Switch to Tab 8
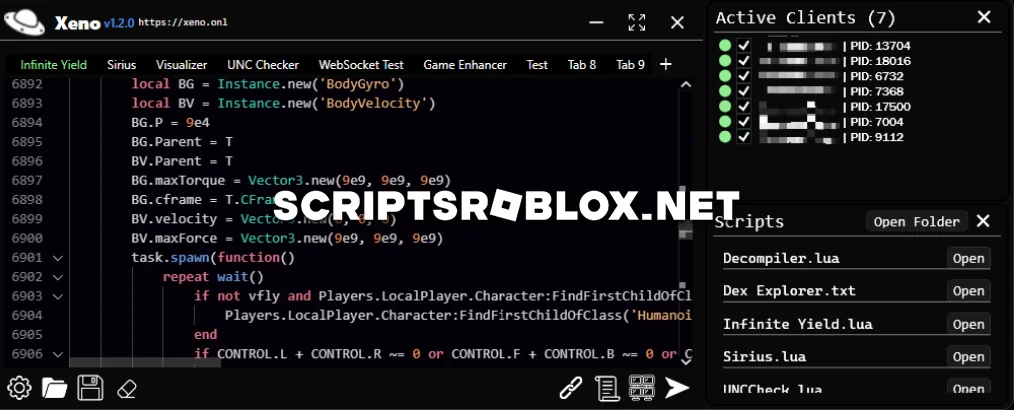The image size is (1014, 410). pos(582,65)
